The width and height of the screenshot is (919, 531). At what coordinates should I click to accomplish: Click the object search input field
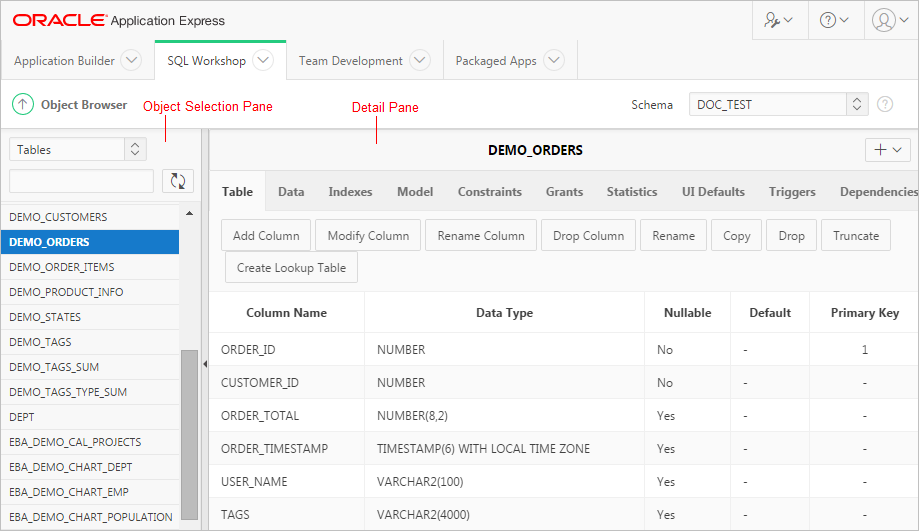pos(81,181)
